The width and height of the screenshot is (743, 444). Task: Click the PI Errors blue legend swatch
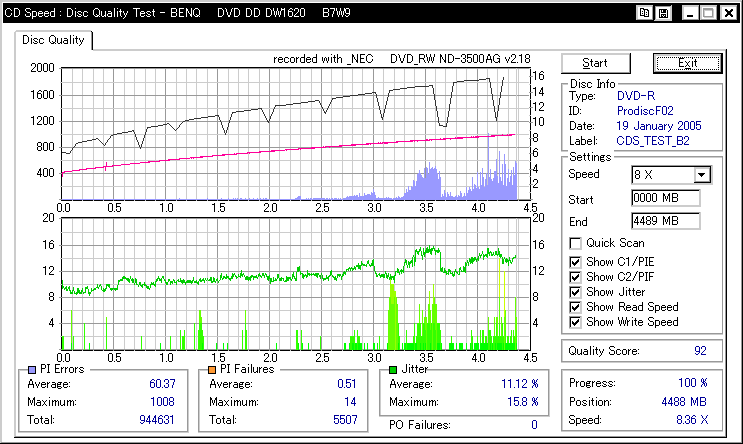point(32,370)
